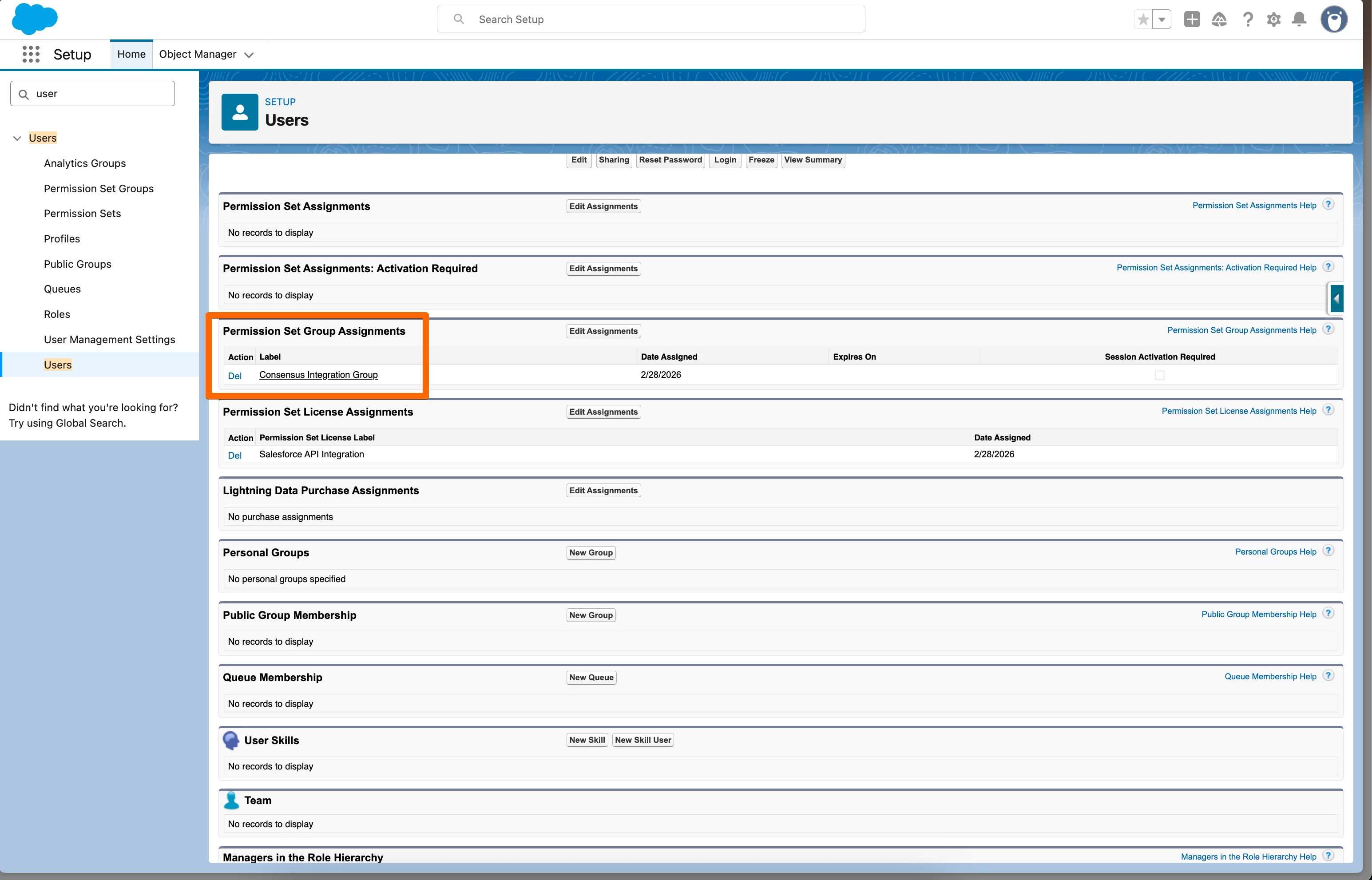1372x880 pixels.
Task: Open the Trailhead guidance icon
Action: [1219, 20]
